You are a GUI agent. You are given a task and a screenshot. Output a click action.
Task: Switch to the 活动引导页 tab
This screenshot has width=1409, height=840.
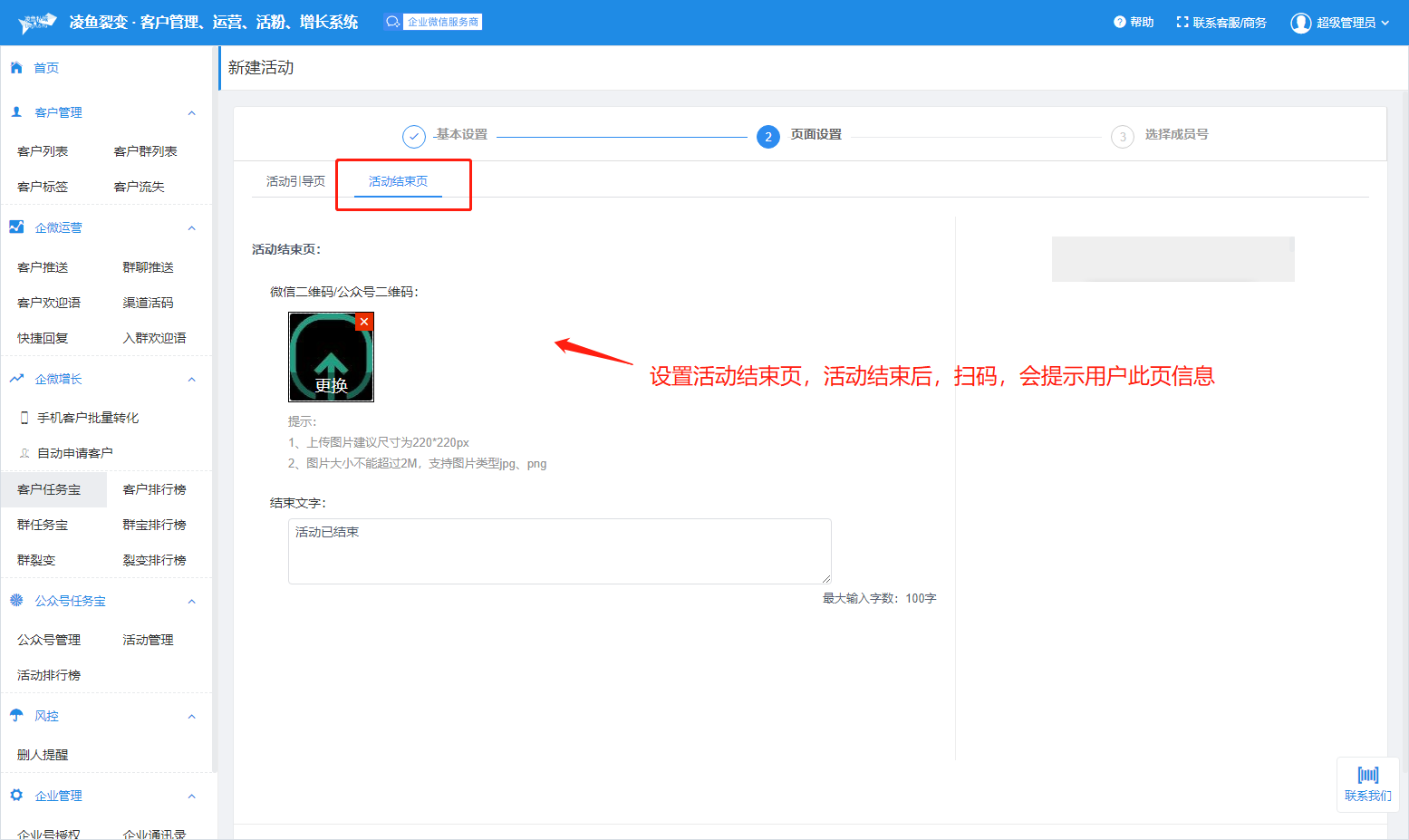click(295, 181)
